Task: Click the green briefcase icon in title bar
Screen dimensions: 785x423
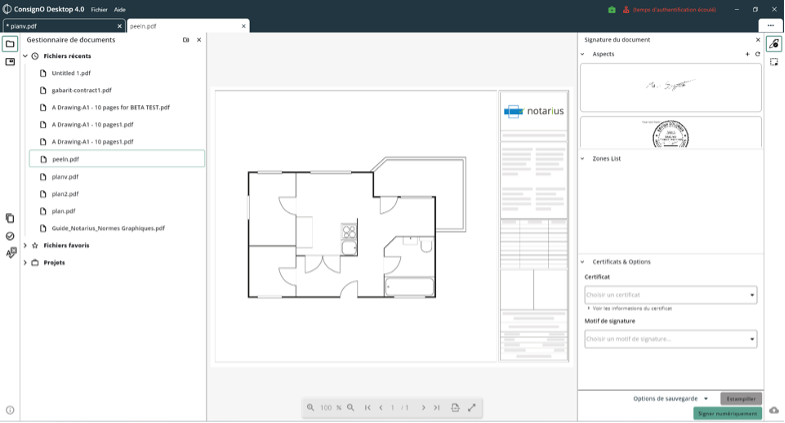Action: click(612, 10)
